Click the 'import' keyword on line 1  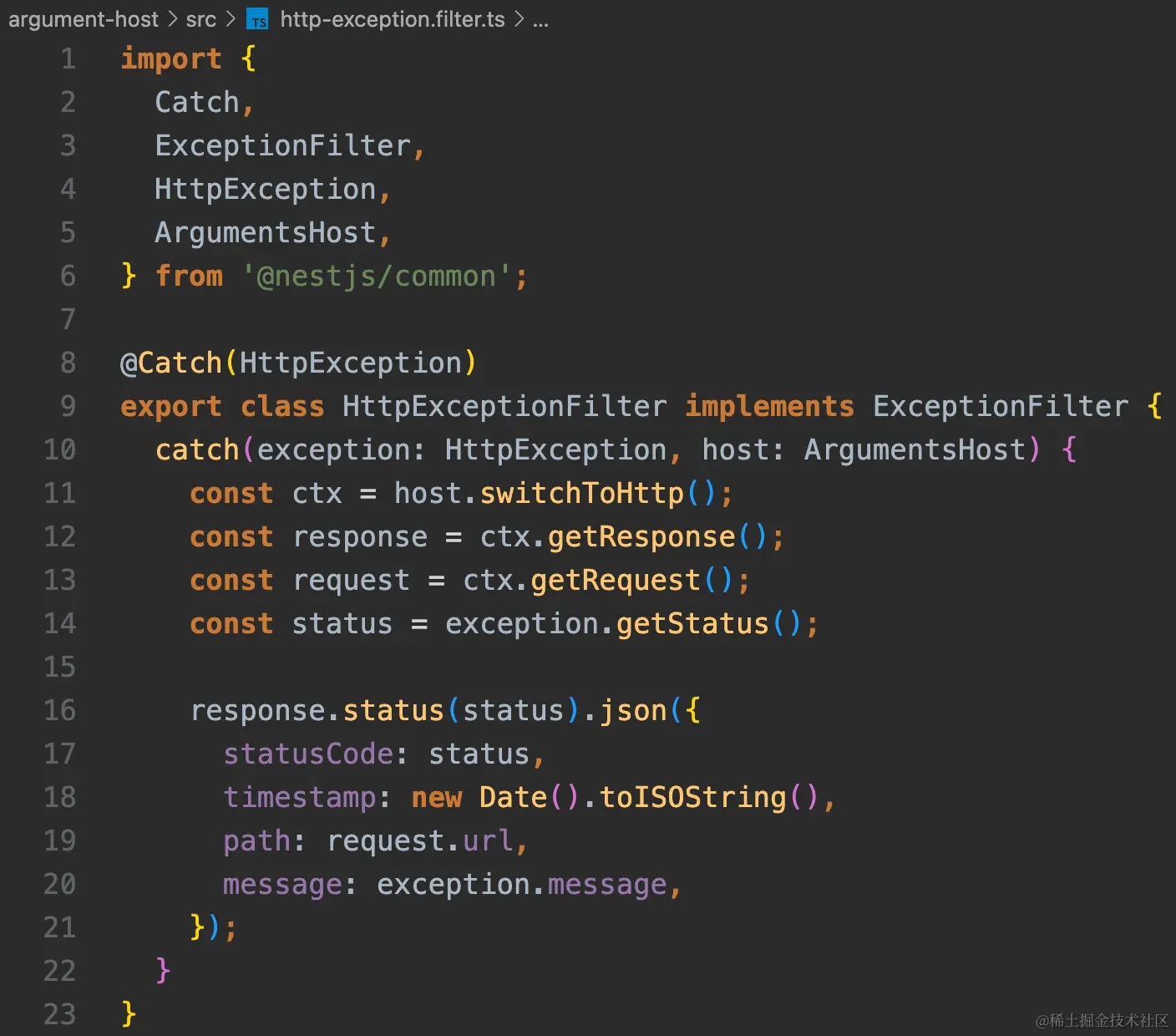[x=171, y=59]
